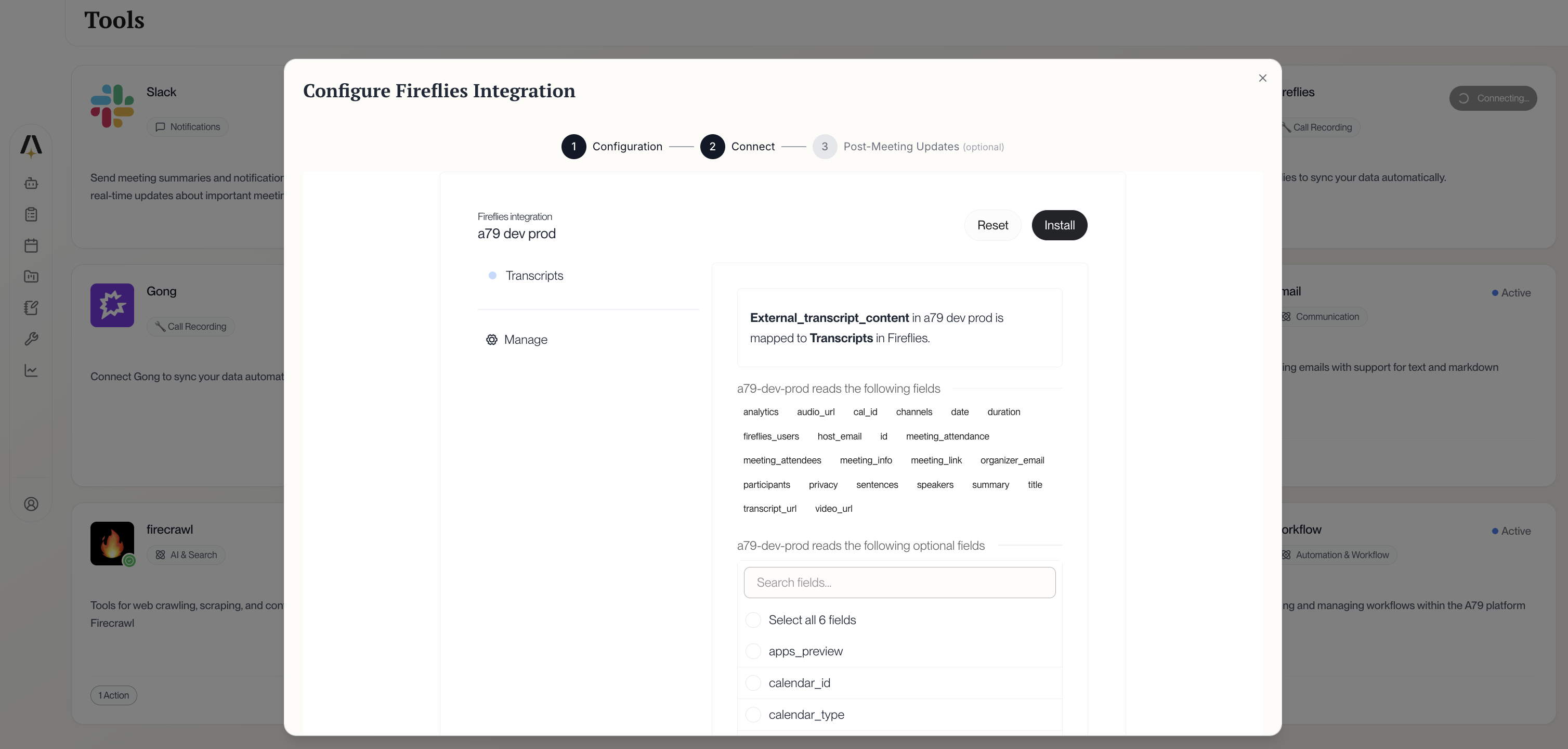
Task: Open the analytics chart icon in sidebar
Action: point(31,370)
